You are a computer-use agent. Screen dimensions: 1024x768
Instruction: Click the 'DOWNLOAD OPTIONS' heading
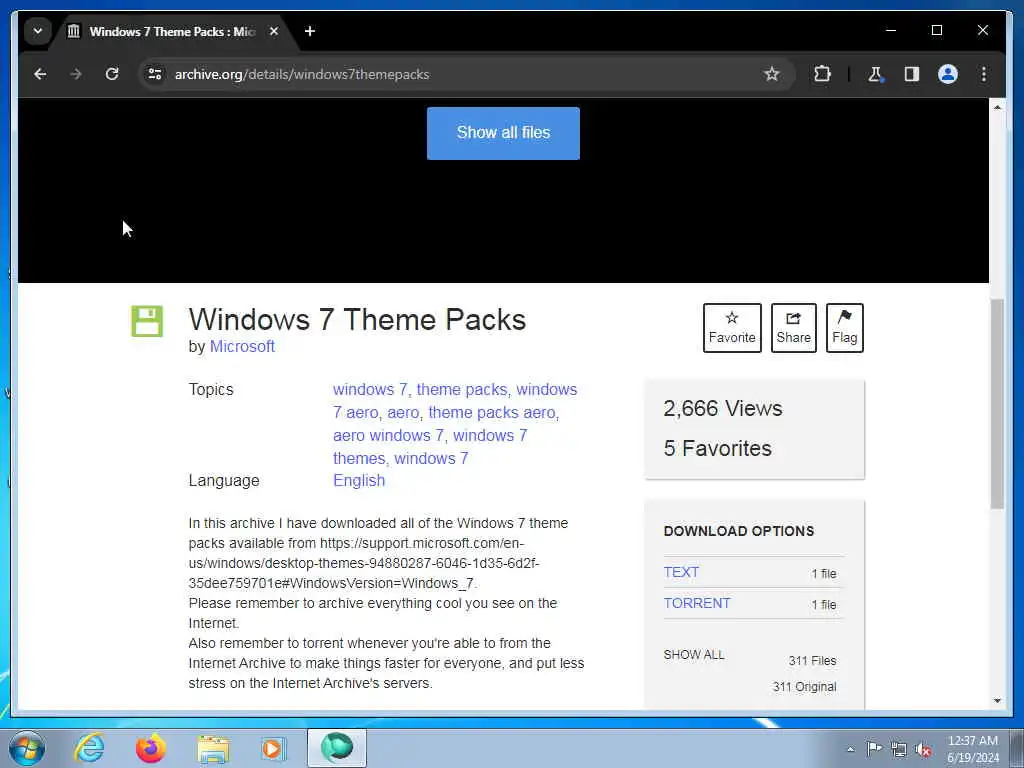(x=739, y=532)
